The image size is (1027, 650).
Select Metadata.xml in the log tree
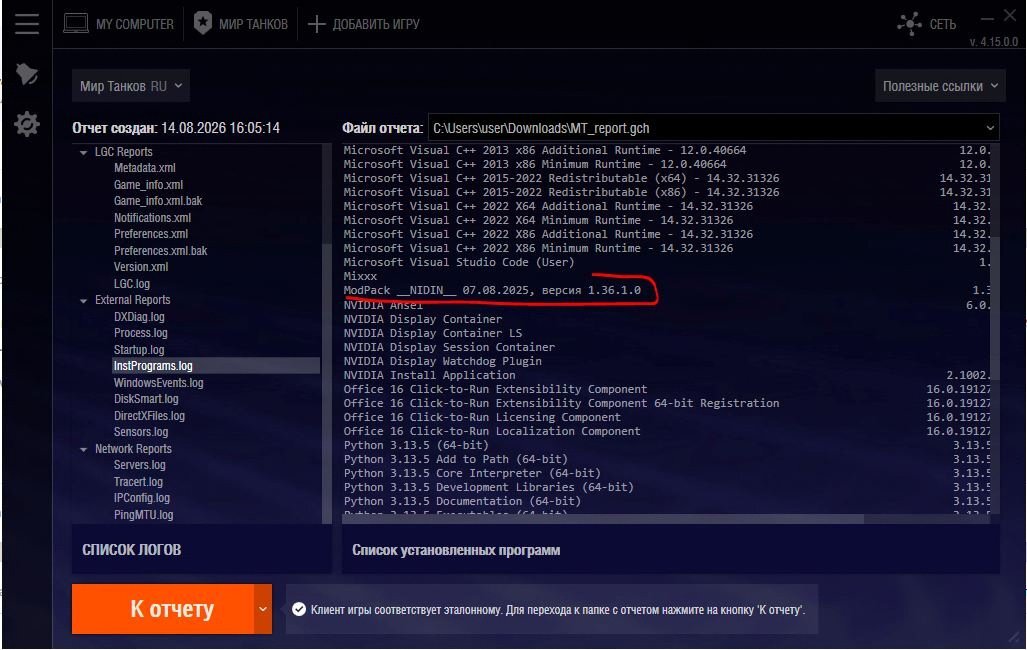[x=145, y=168]
